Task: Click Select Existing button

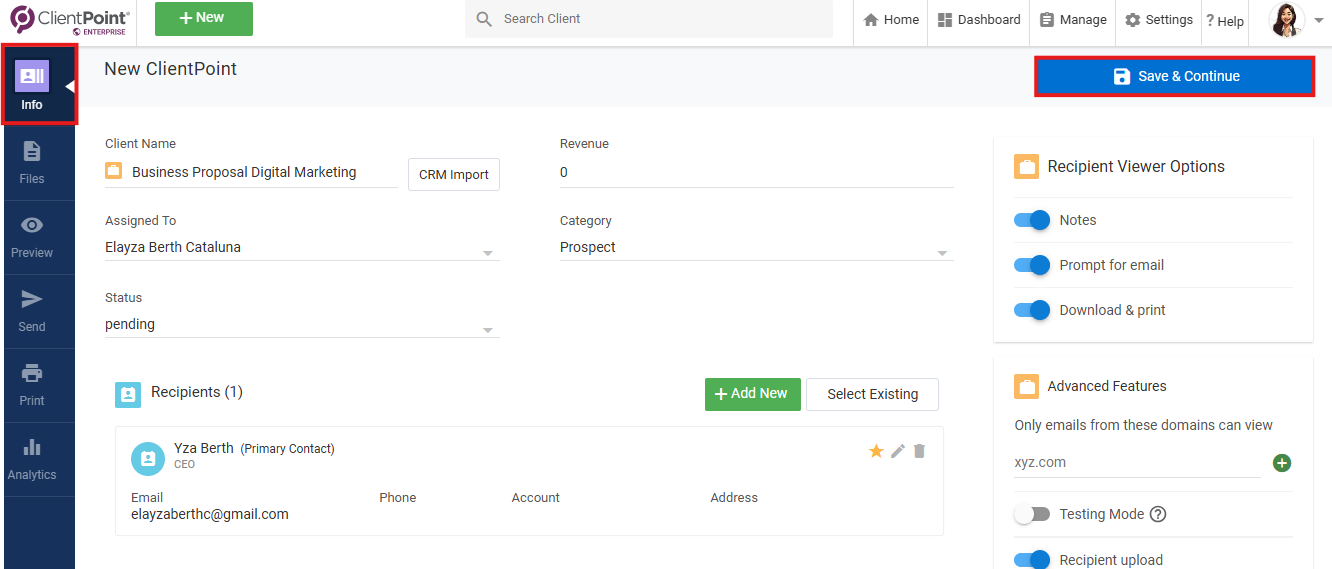Action: 873,394
